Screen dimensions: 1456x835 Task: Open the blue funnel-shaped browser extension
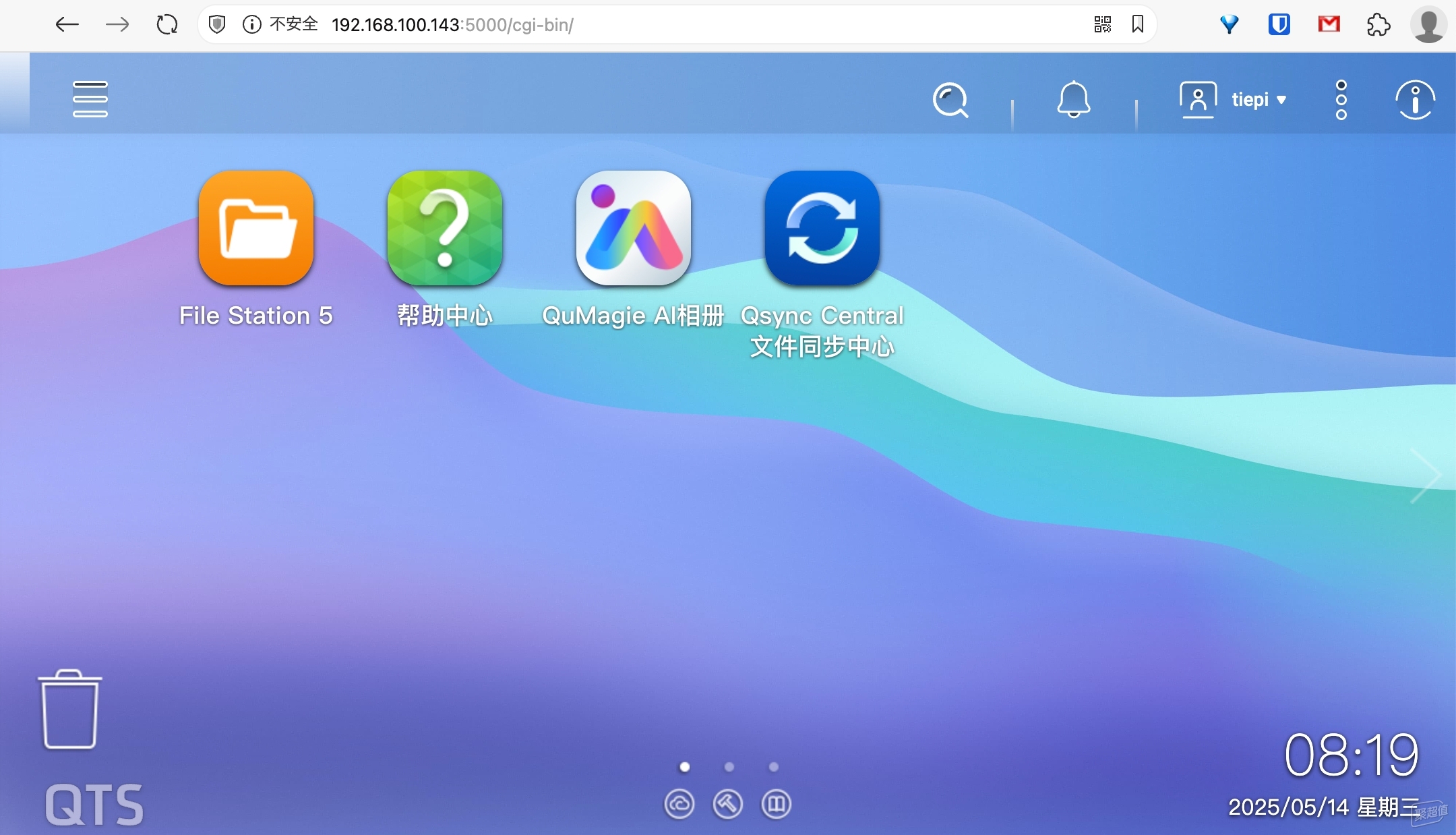click(1230, 25)
